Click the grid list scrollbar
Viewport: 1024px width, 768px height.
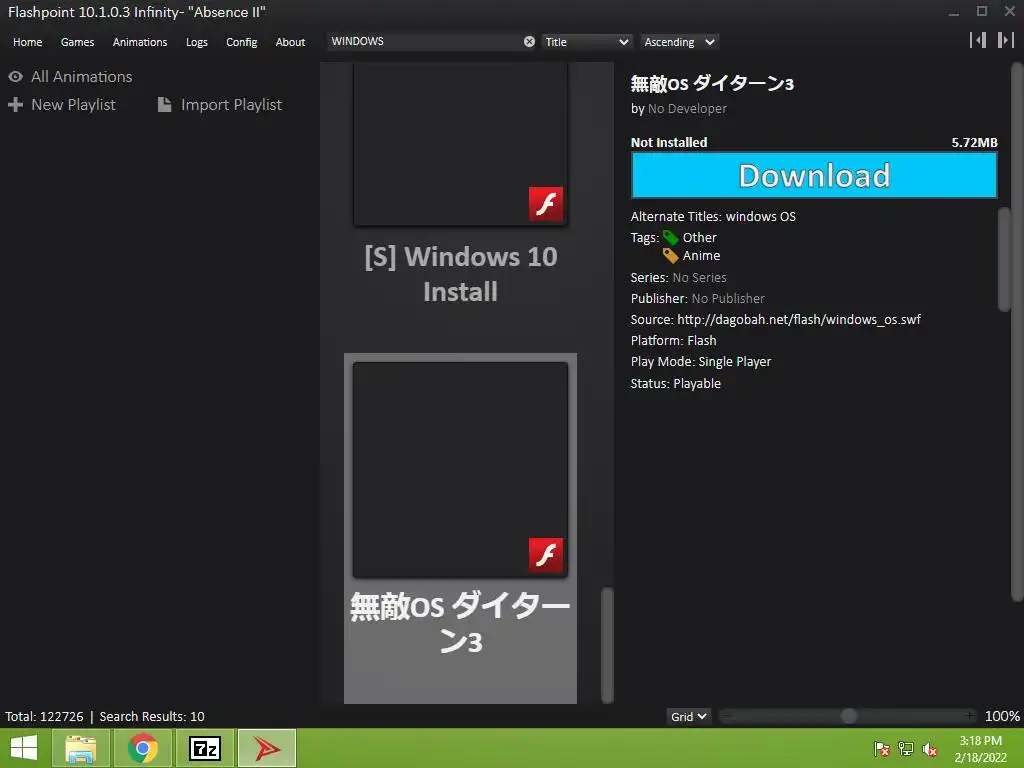(x=607, y=645)
